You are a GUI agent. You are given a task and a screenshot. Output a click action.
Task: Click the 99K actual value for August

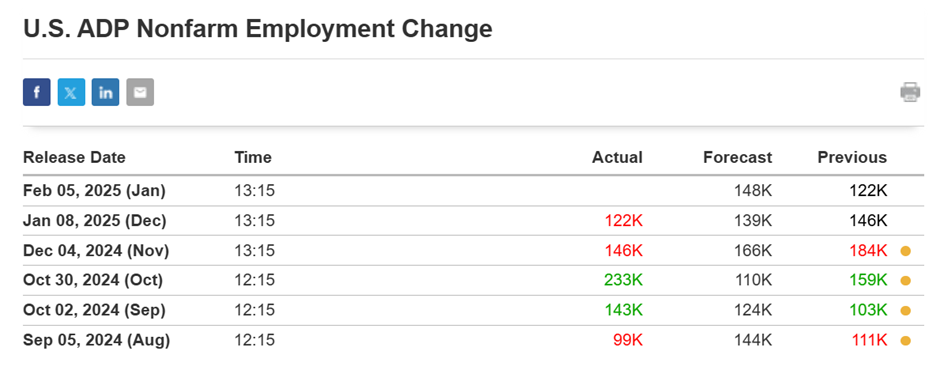pyautogui.click(x=628, y=341)
